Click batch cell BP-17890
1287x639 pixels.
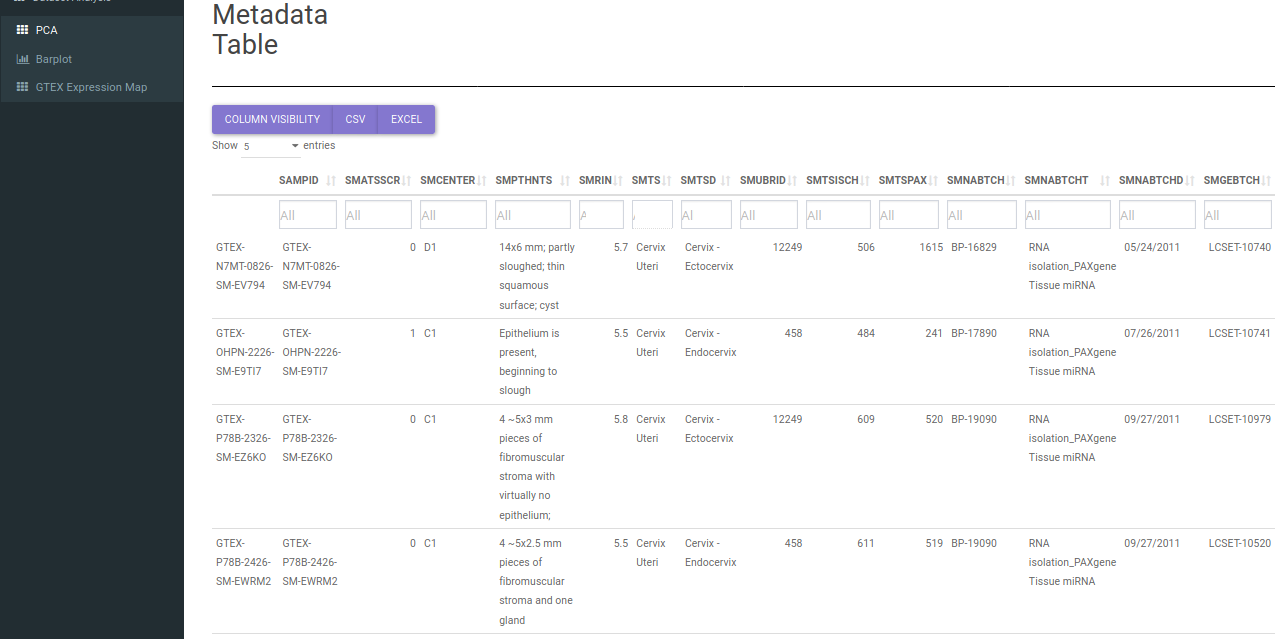pyautogui.click(x=974, y=333)
